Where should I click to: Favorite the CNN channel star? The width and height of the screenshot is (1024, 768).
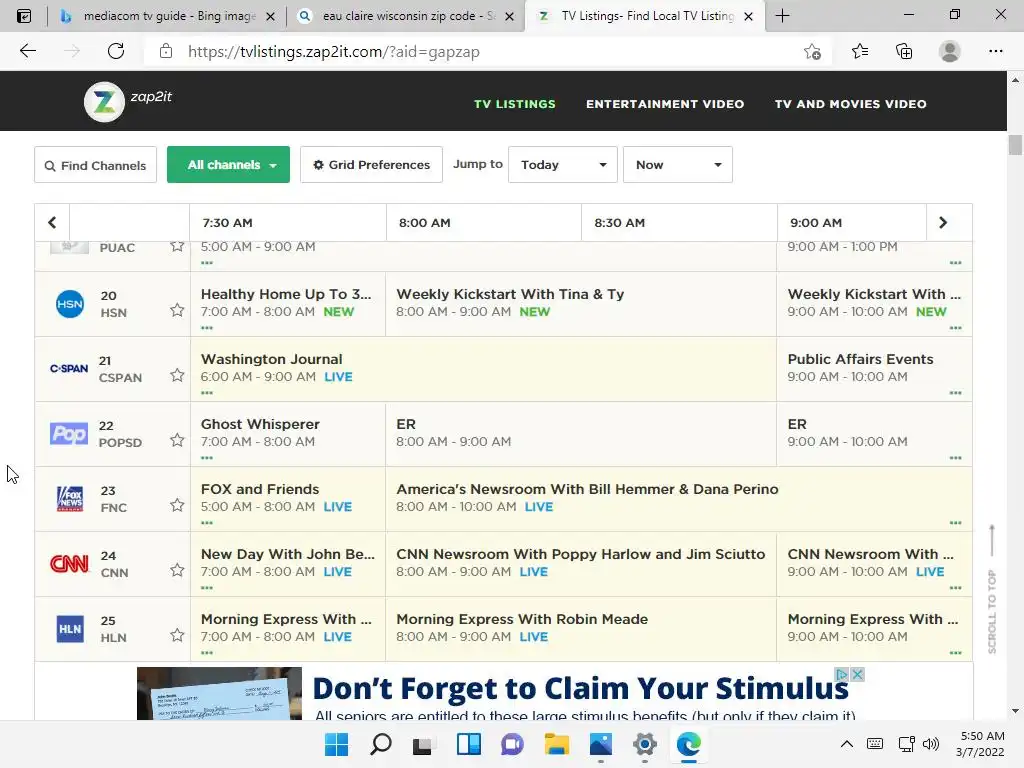click(177, 570)
